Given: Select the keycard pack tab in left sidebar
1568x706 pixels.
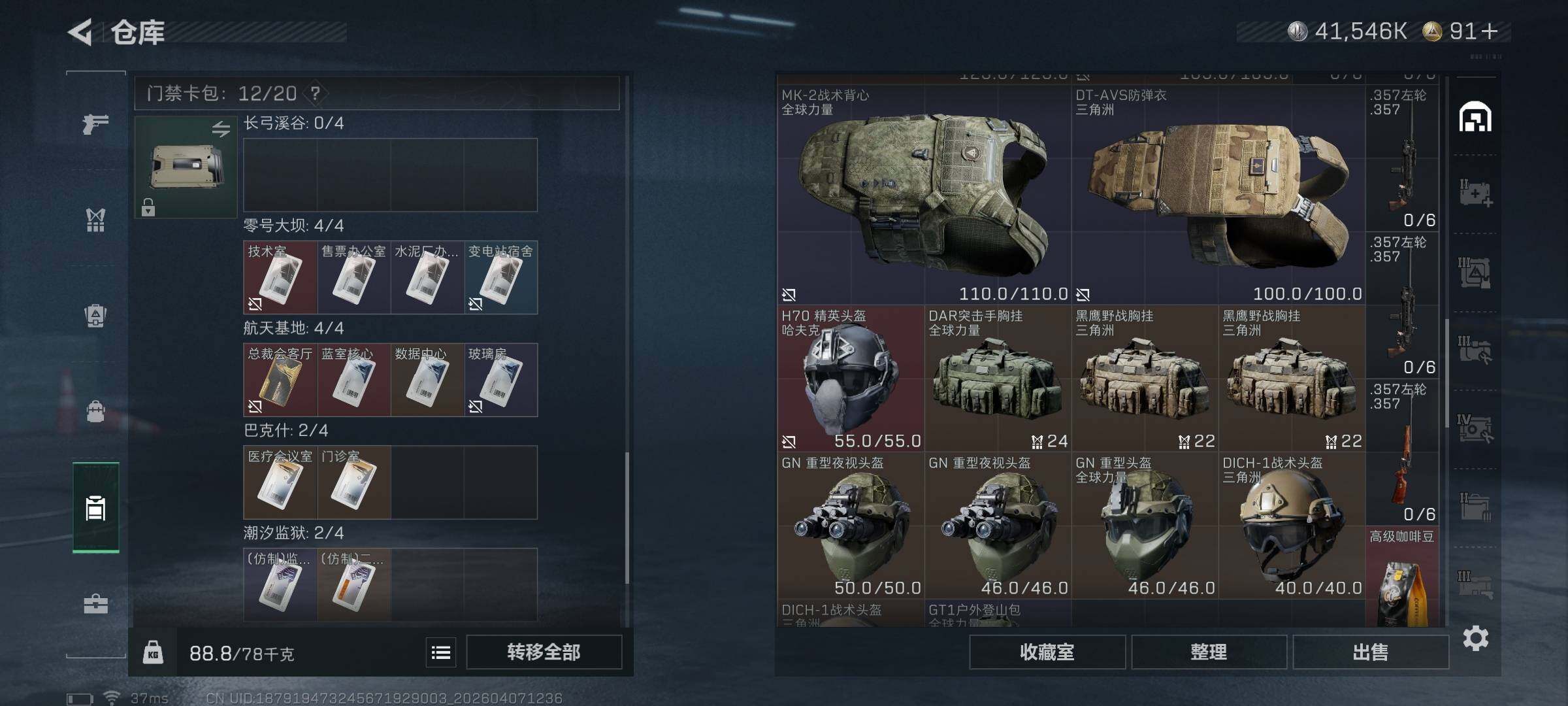Looking at the screenshot, I should tap(95, 508).
